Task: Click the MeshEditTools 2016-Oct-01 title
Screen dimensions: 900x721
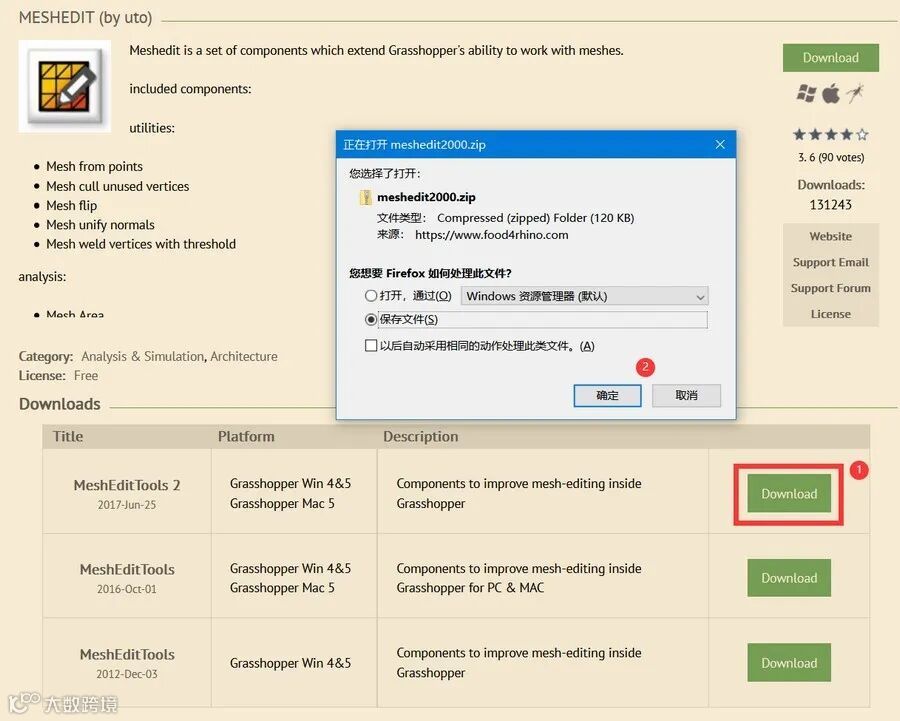Action: point(127,570)
